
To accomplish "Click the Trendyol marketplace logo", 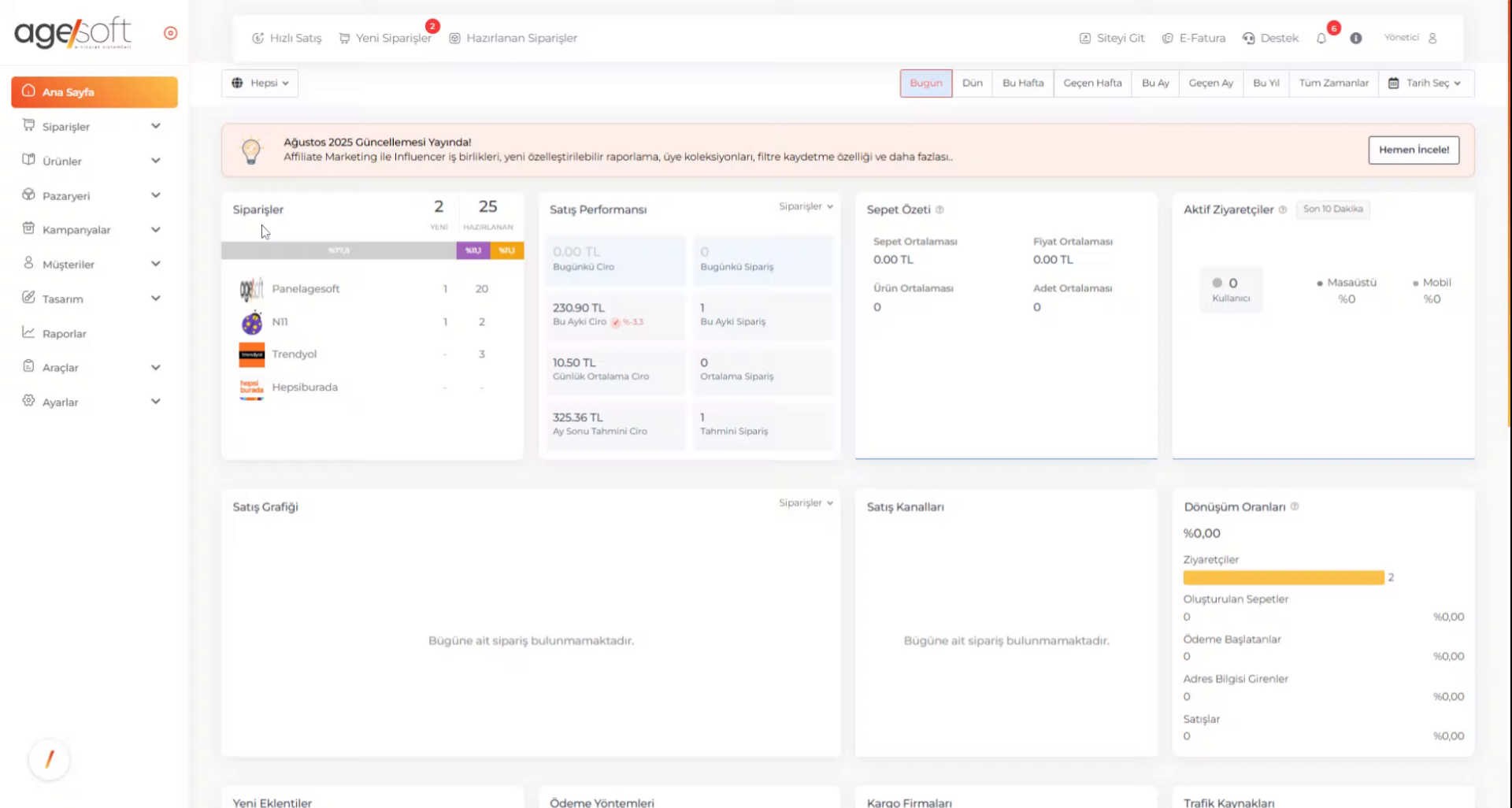I will click(x=251, y=354).
